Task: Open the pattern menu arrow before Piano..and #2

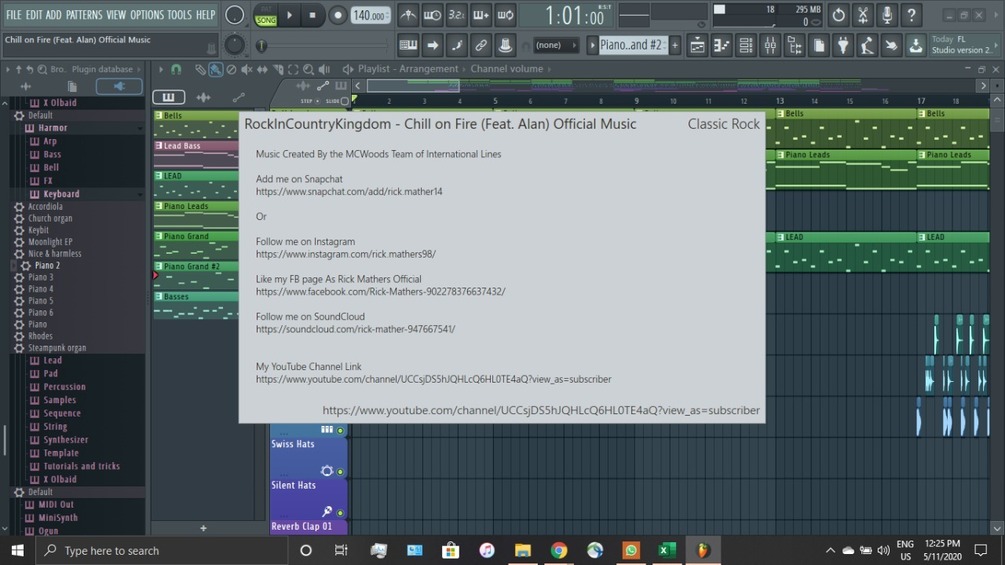Action: [592, 45]
